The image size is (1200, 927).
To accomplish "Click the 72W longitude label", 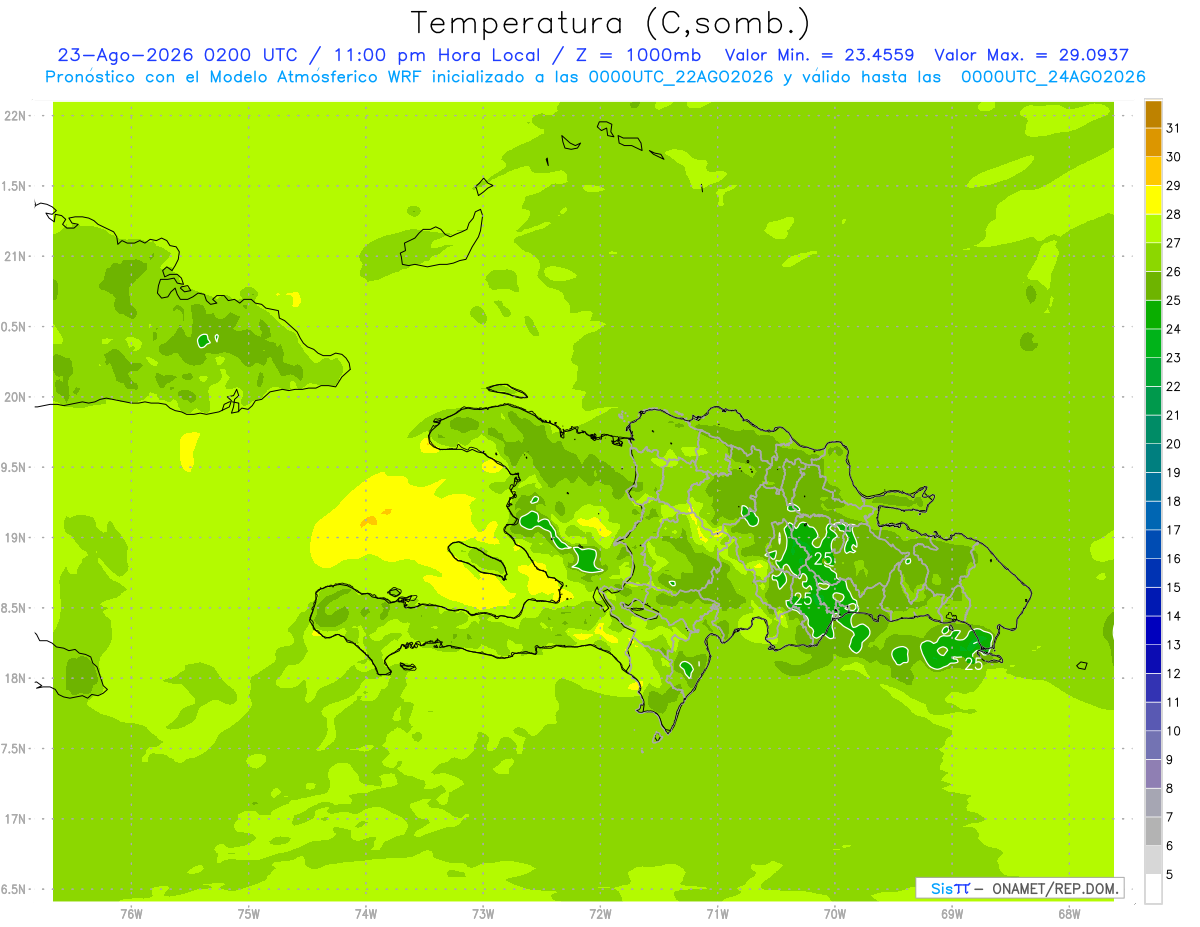I will [601, 914].
